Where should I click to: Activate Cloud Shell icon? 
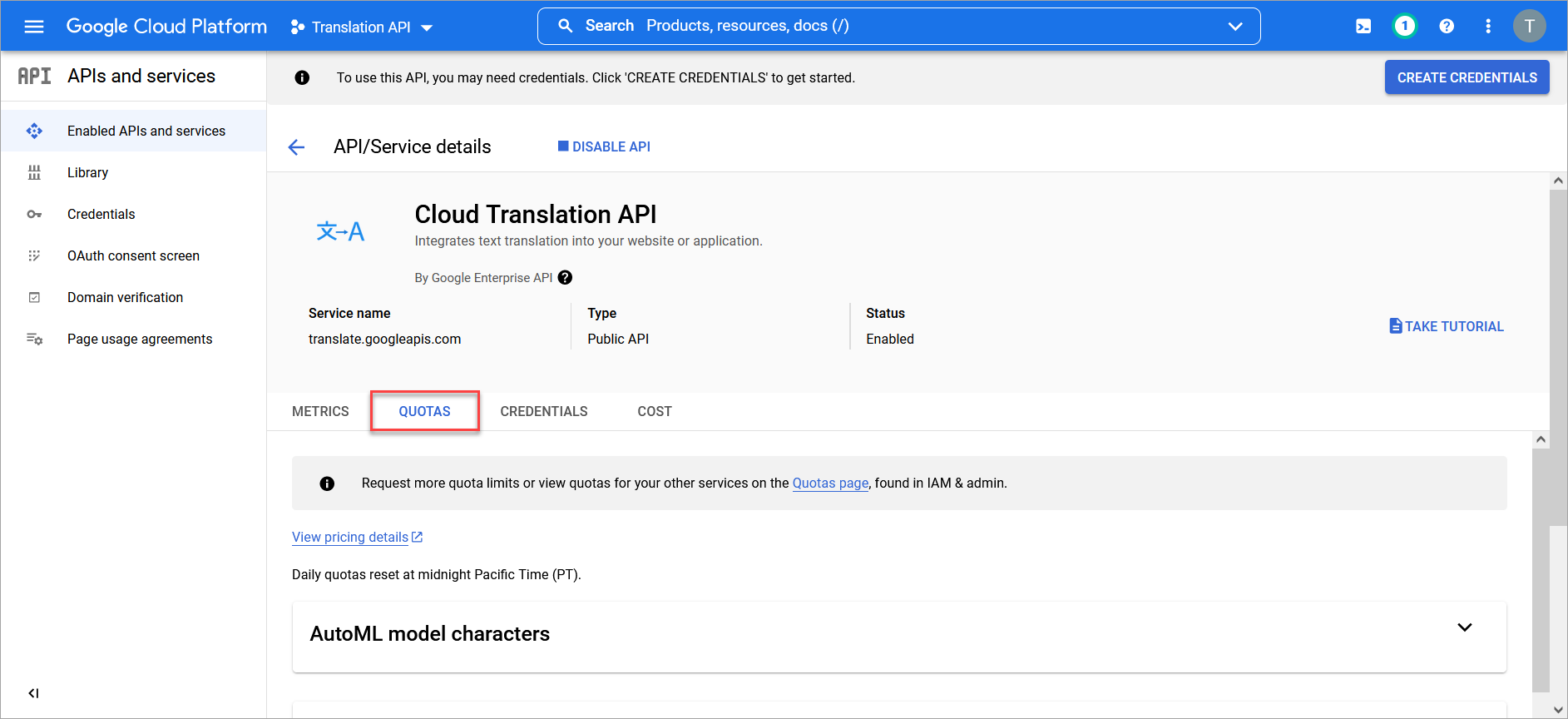[x=1363, y=27]
